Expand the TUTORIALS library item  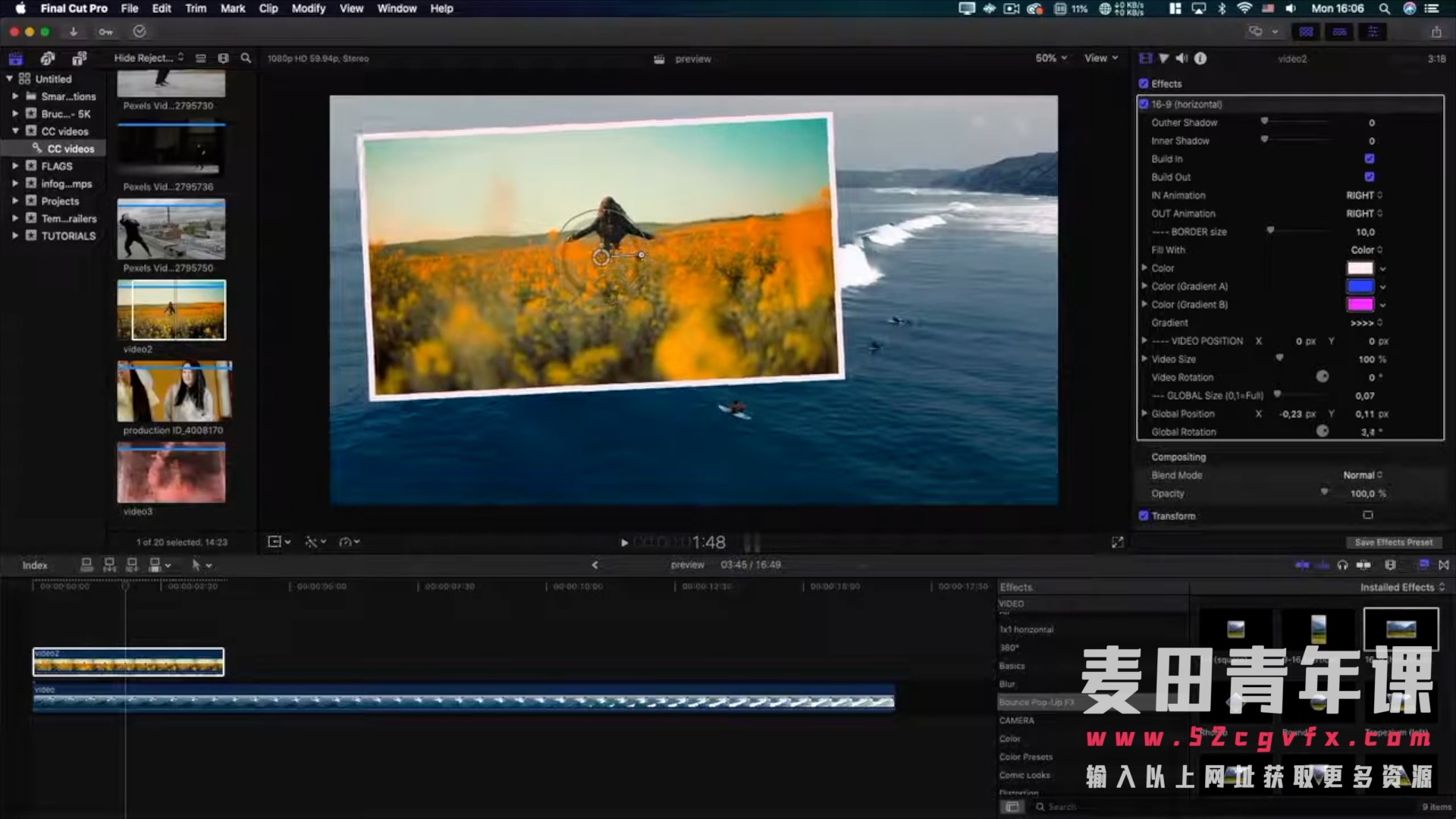[14, 236]
